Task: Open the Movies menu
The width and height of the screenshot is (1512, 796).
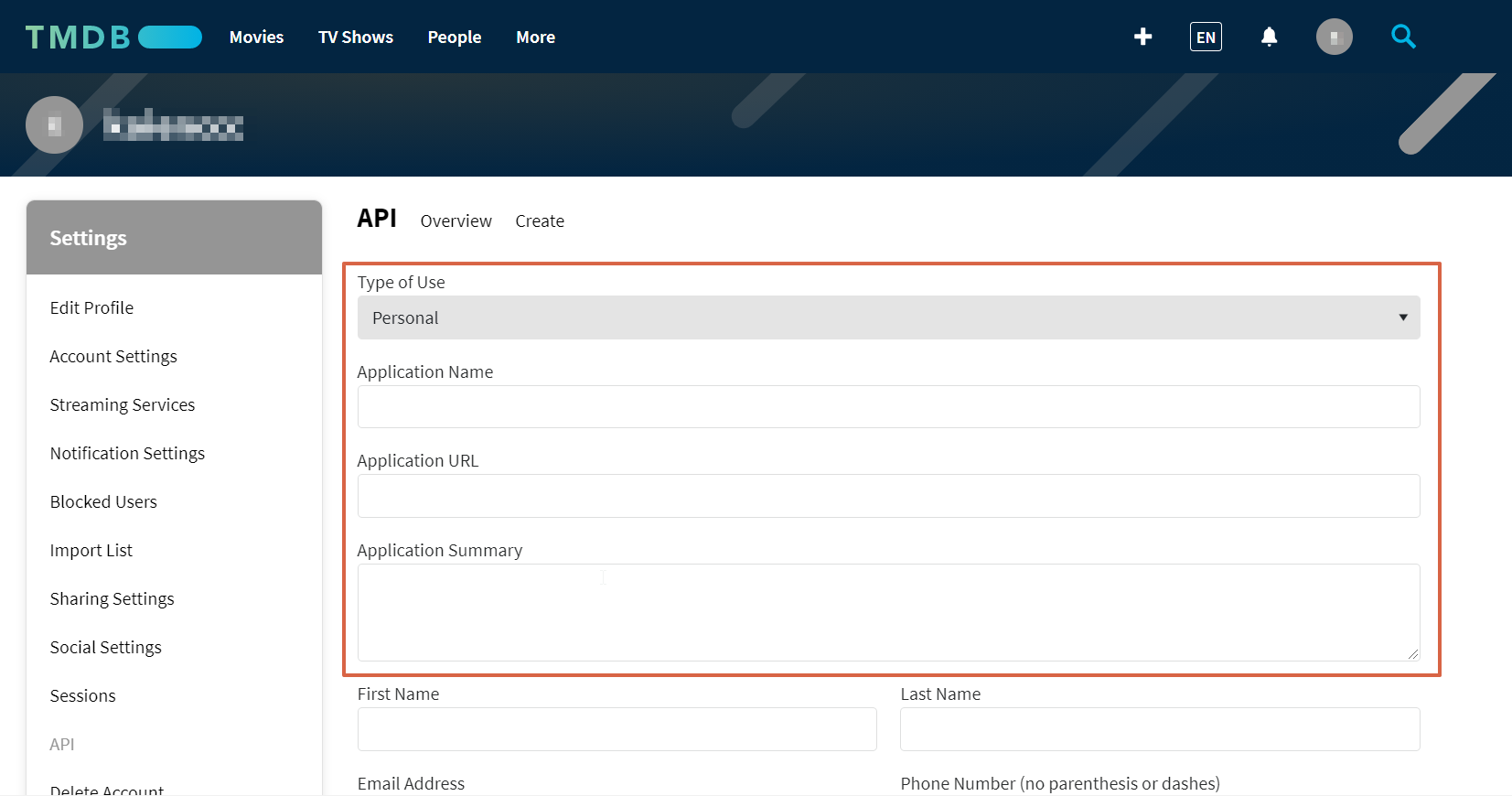Action: pos(256,37)
